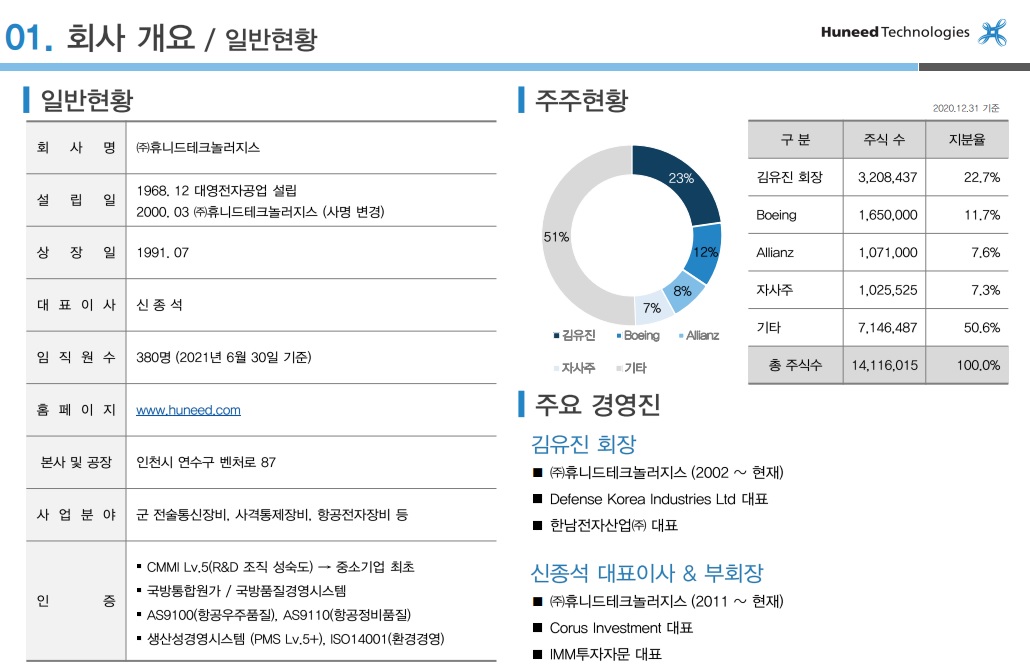Click the 8% light blue donut segment

tap(683, 292)
